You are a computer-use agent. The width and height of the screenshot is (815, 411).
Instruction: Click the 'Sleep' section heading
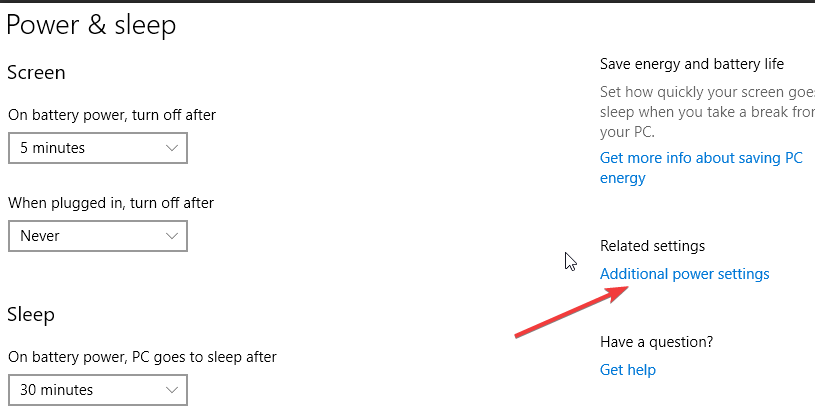[x=31, y=314]
